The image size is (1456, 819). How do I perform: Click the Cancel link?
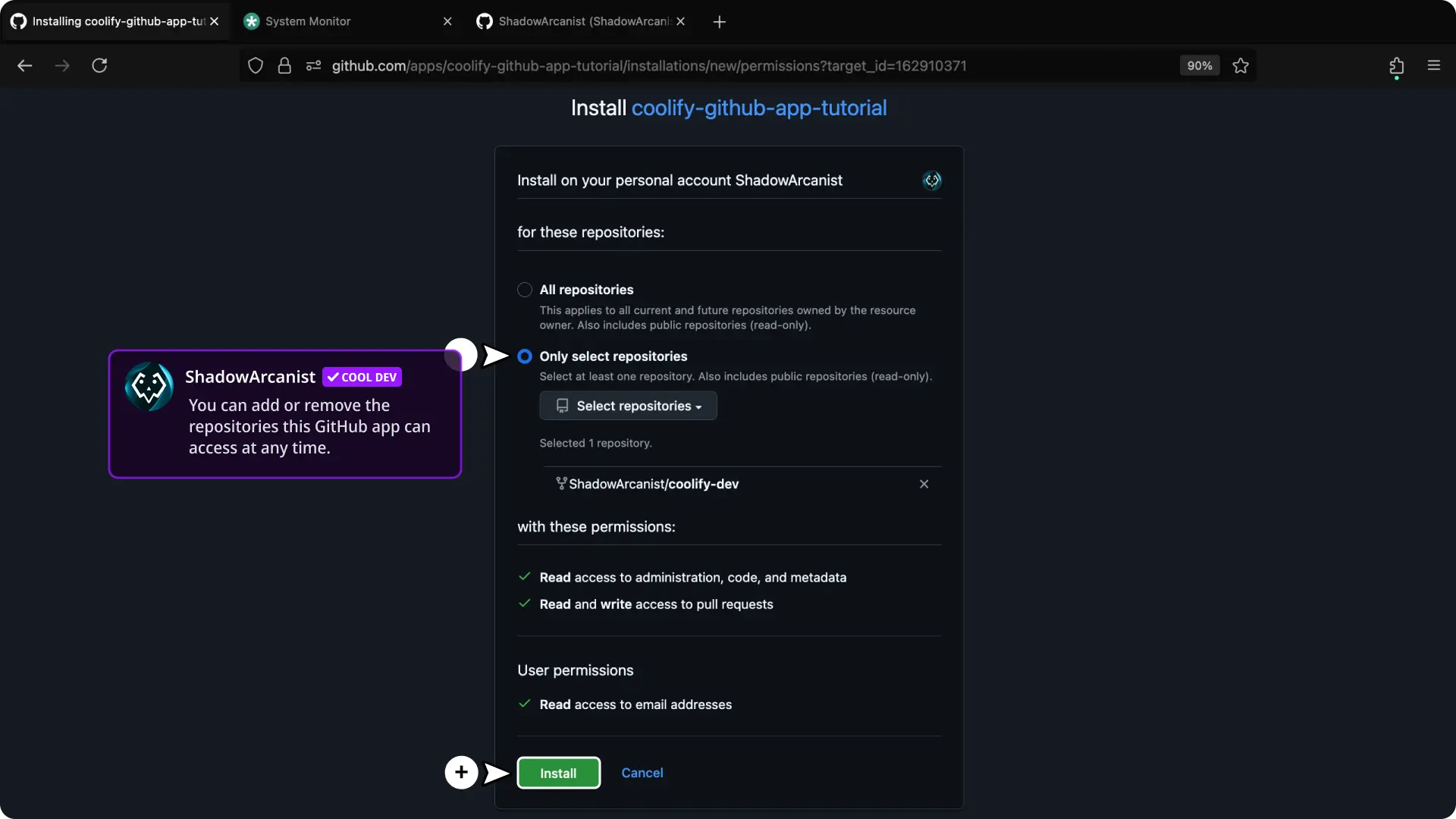click(x=642, y=773)
